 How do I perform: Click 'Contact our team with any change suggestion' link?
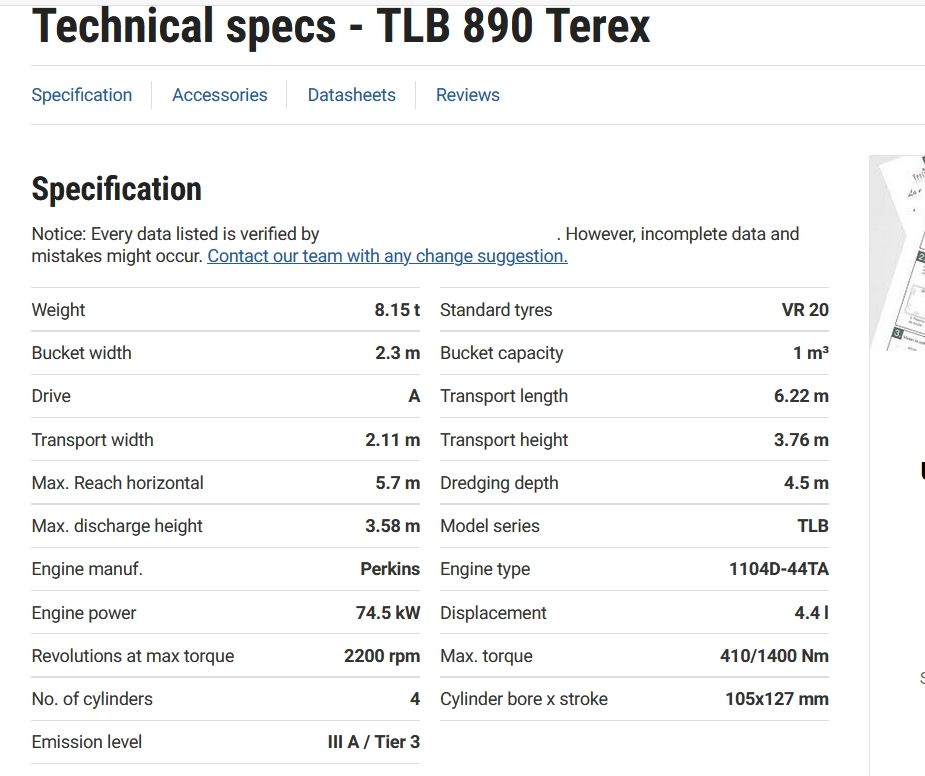click(387, 256)
